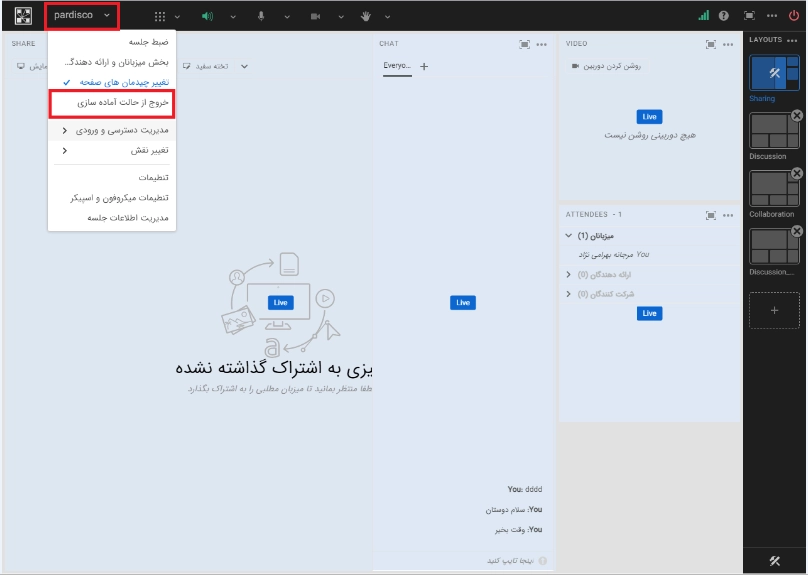Click the Adobe Connect logo icon
808x575 pixels.
(x=23, y=15)
